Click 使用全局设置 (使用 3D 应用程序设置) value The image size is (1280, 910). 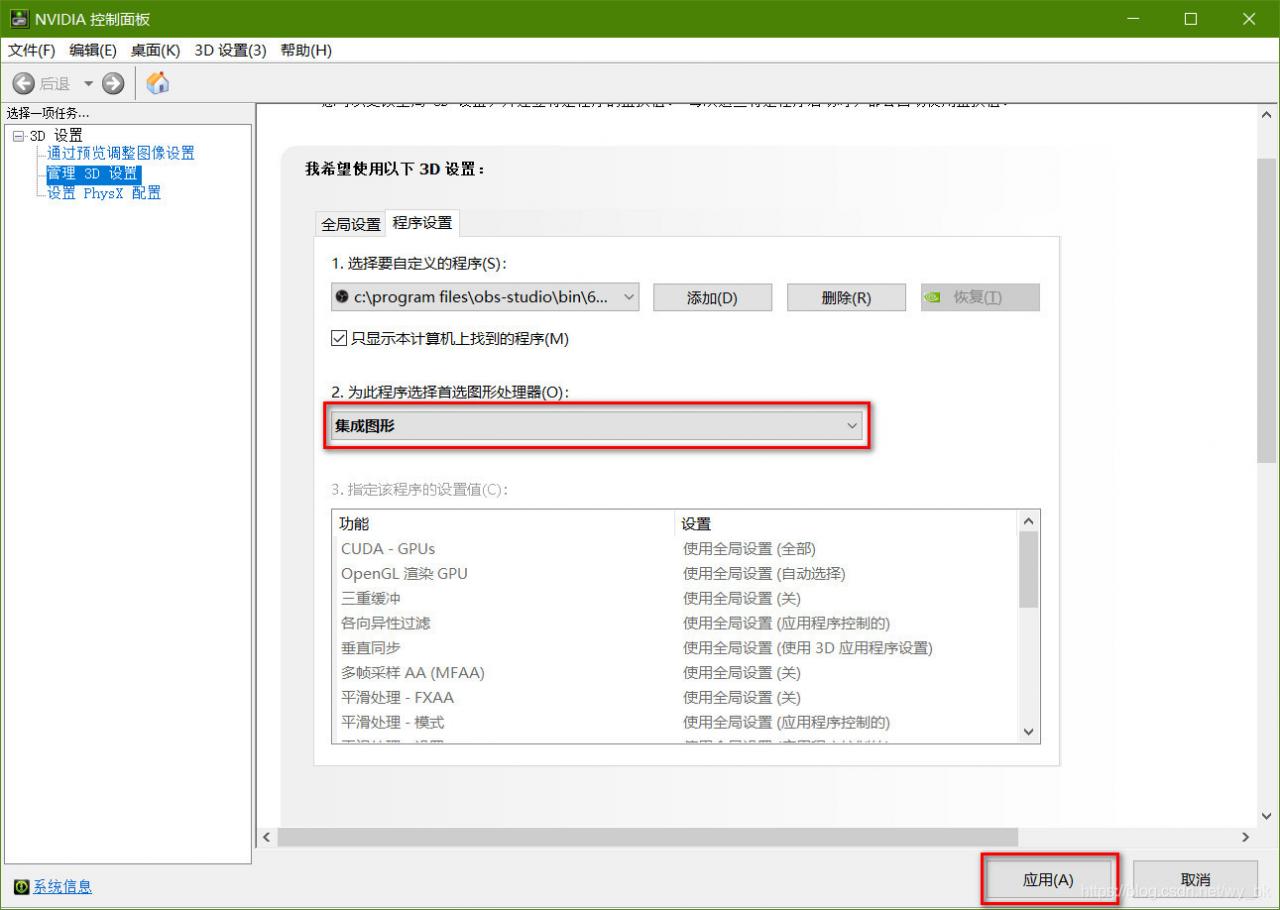[807, 648]
